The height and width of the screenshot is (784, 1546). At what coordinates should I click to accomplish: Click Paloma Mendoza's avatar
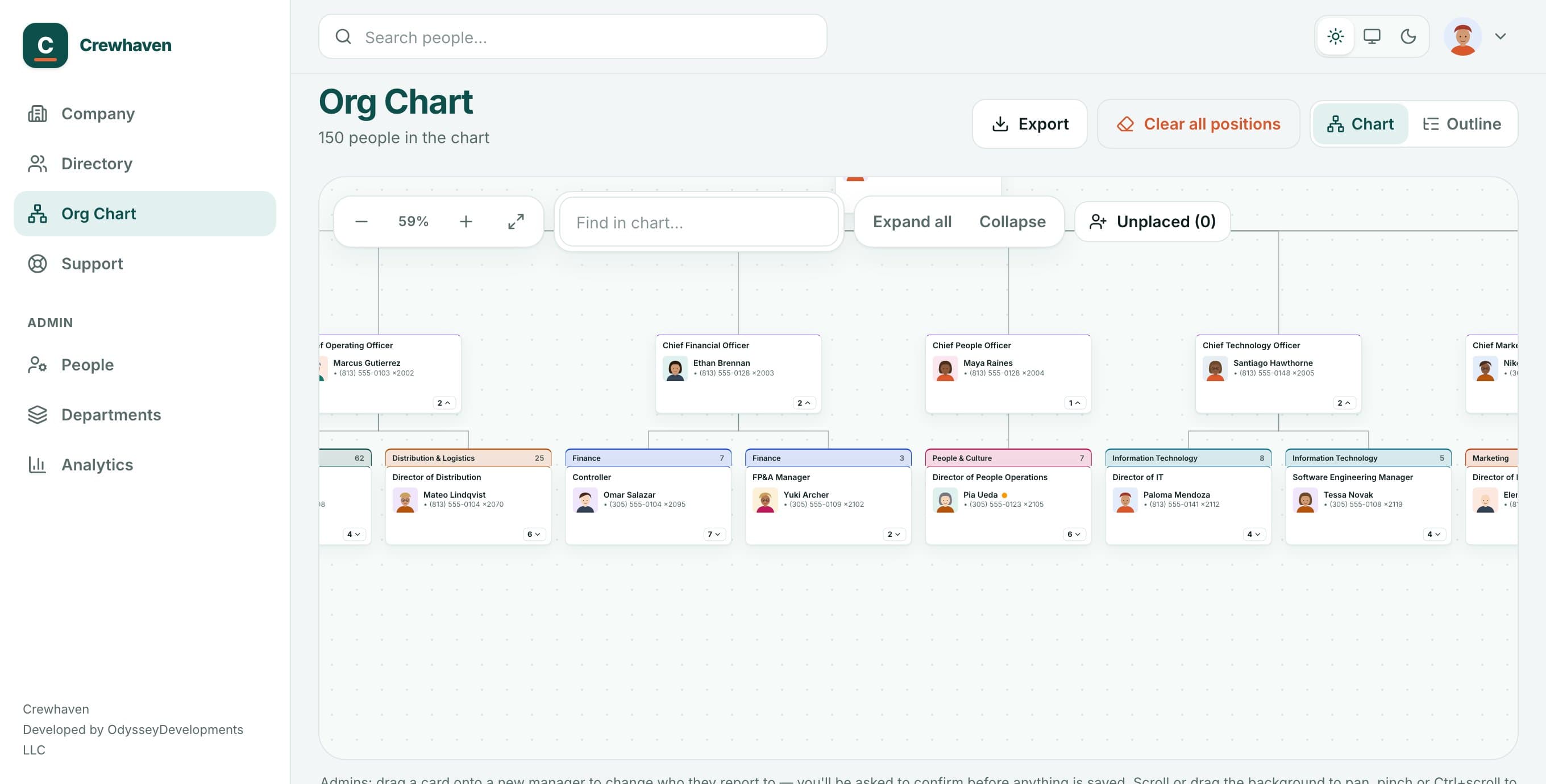pyautogui.click(x=1125, y=500)
